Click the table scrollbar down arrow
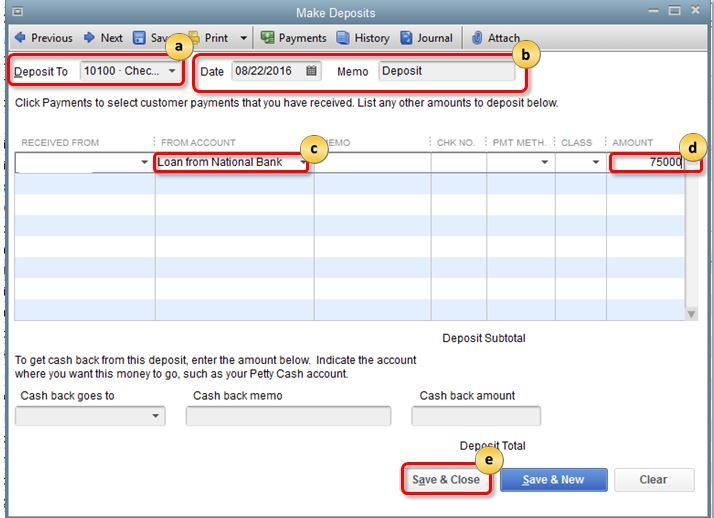Viewport: 714px width, 518px height. click(x=691, y=314)
